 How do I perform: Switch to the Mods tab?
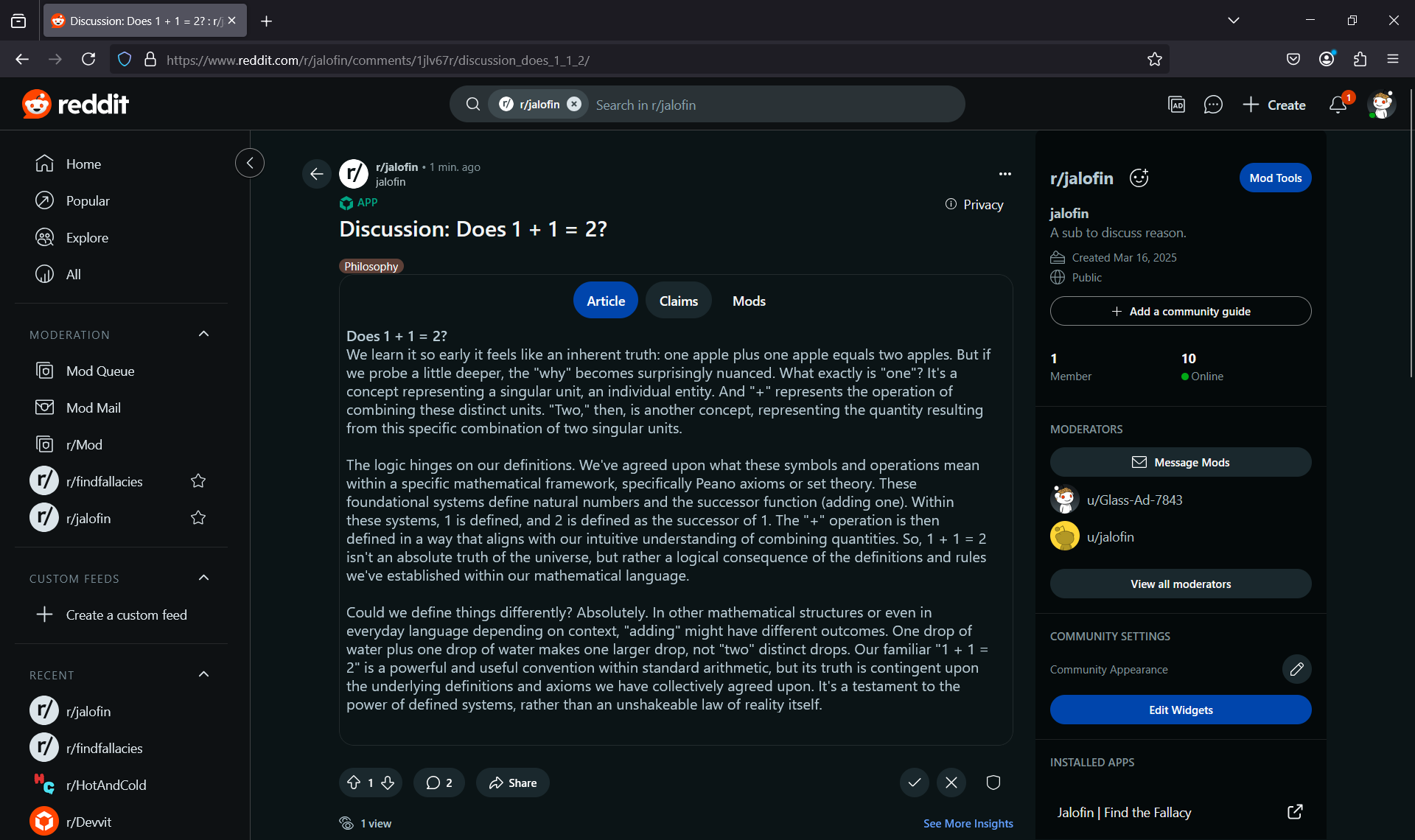click(749, 301)
